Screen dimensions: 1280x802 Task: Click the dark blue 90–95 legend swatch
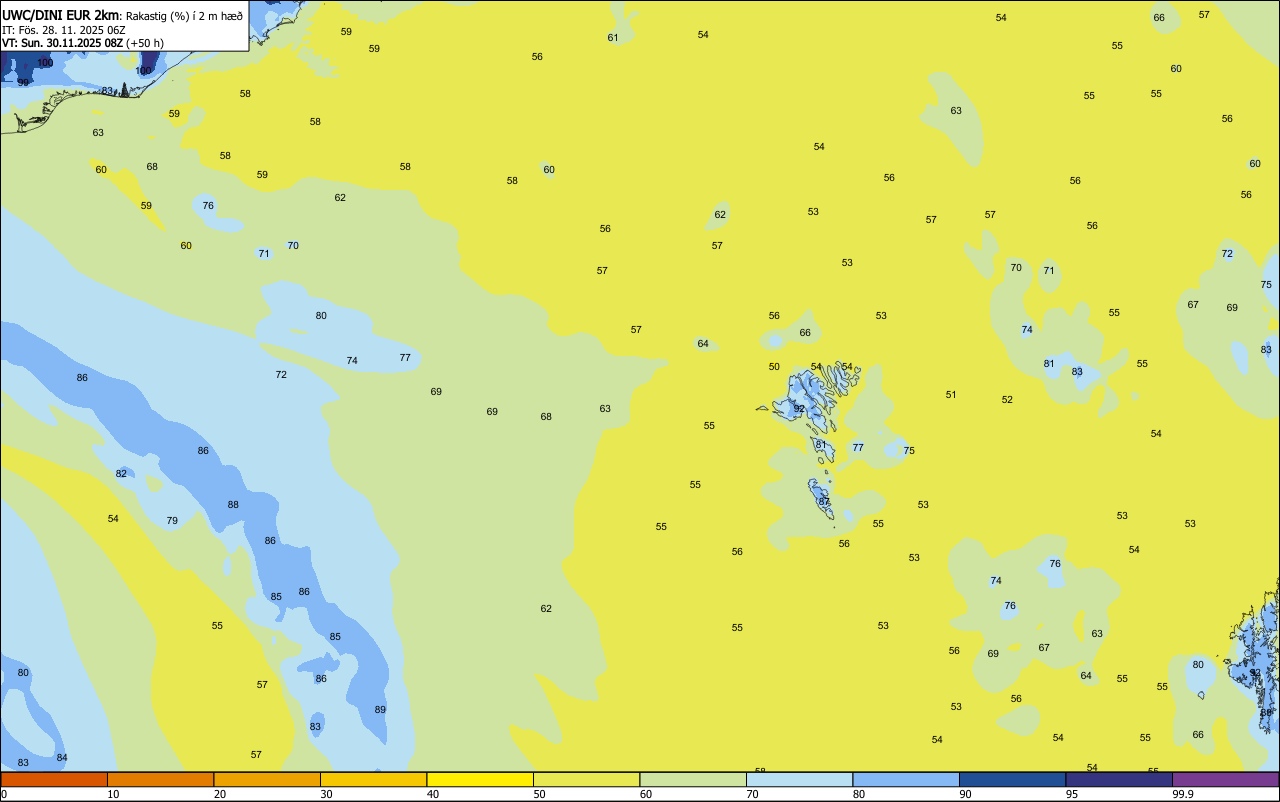click(x=1012, y=779)
